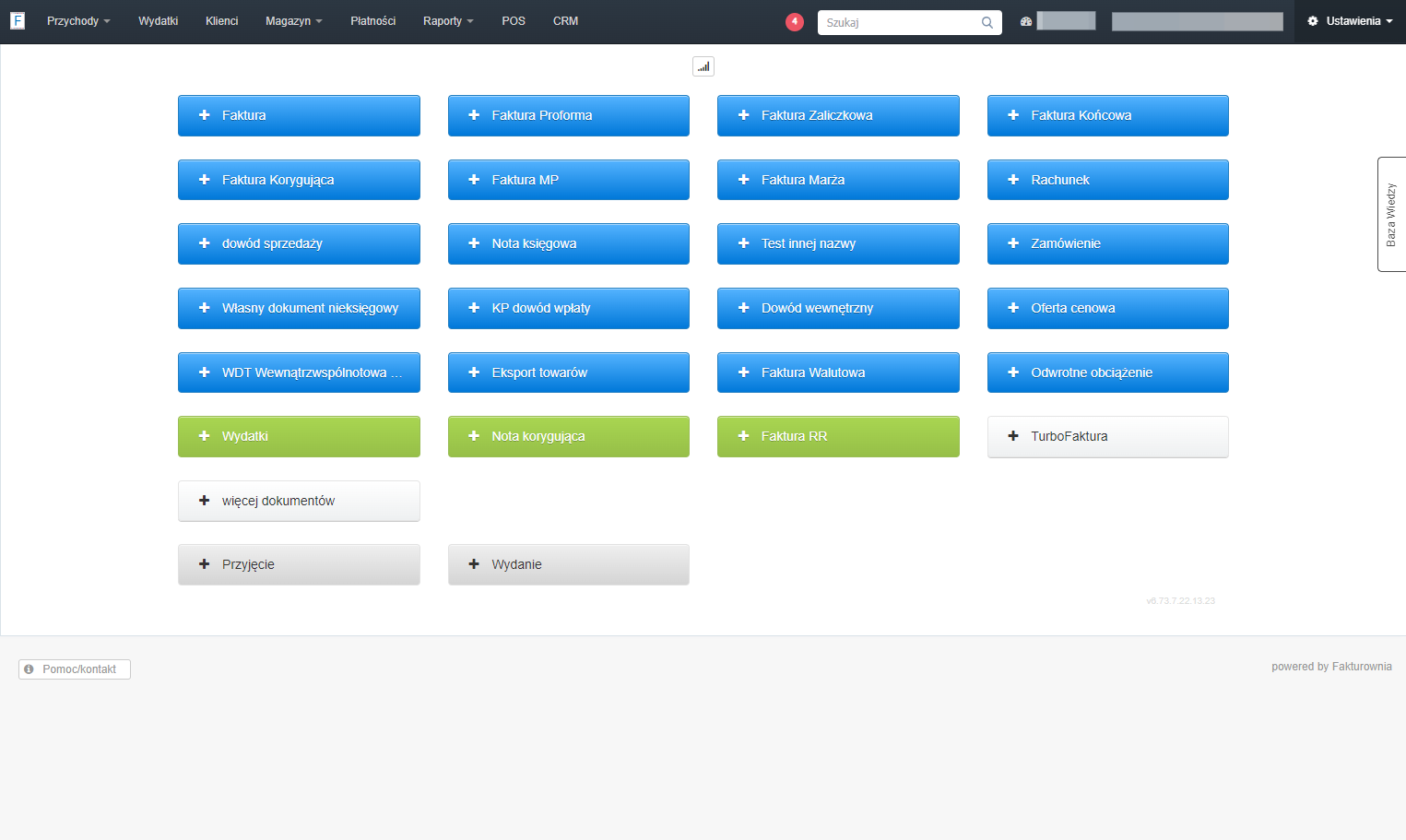Open the CRM menu item
Image resolution: width=1406 pixels, height=840 pixels.
[566, 21]
